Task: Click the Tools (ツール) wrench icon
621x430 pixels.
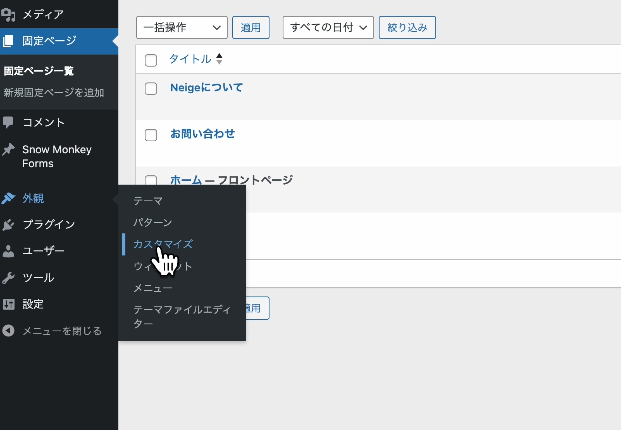Action: (x=9, y=278)
